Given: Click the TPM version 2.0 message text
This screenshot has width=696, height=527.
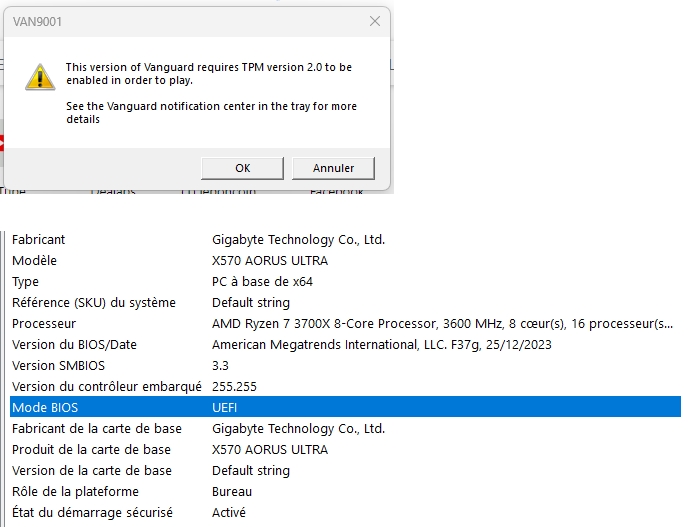Looking at the screenshot, I should (x=208, y=74).
